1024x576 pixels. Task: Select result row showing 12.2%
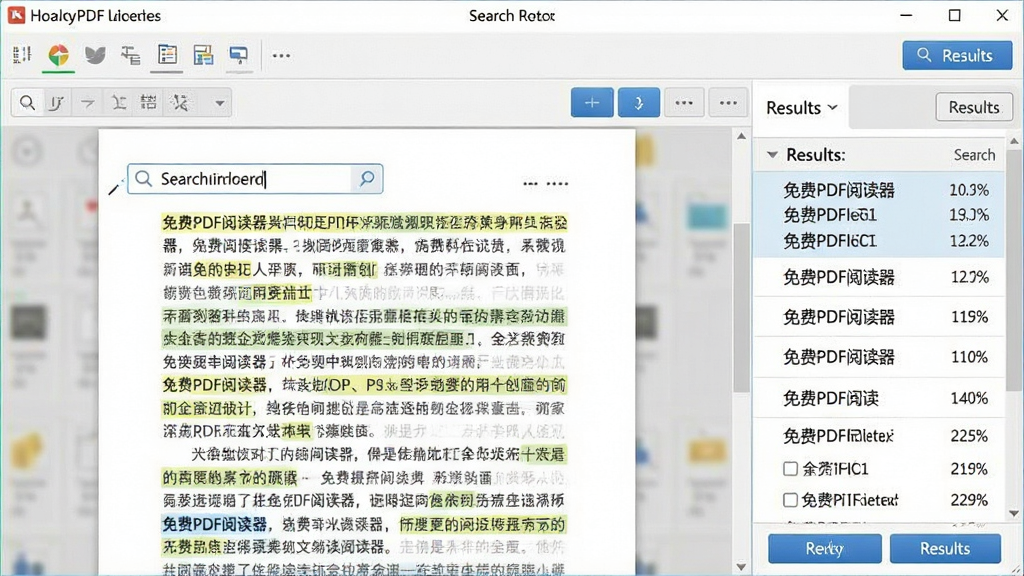click(879, 241)
